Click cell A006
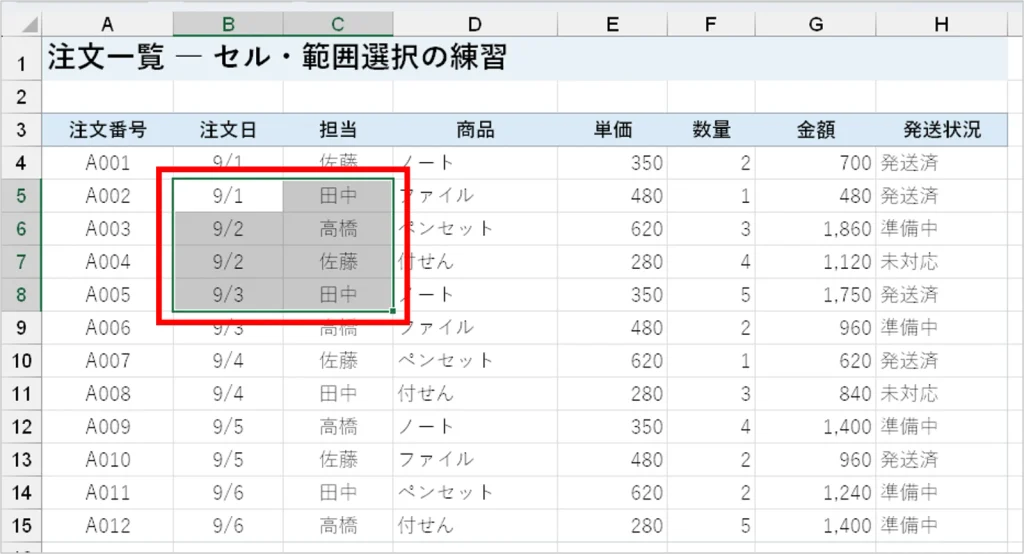 108,327
